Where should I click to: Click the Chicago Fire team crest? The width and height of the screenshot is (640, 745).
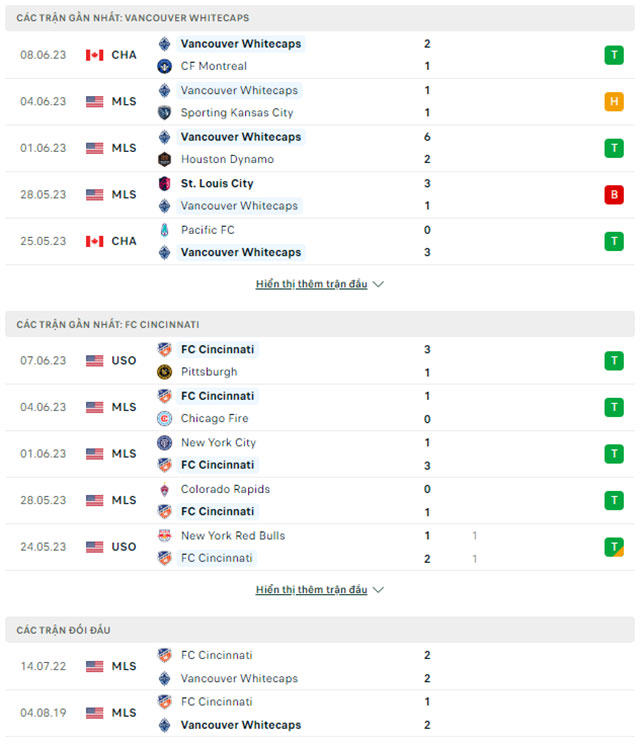pos(165,419)
